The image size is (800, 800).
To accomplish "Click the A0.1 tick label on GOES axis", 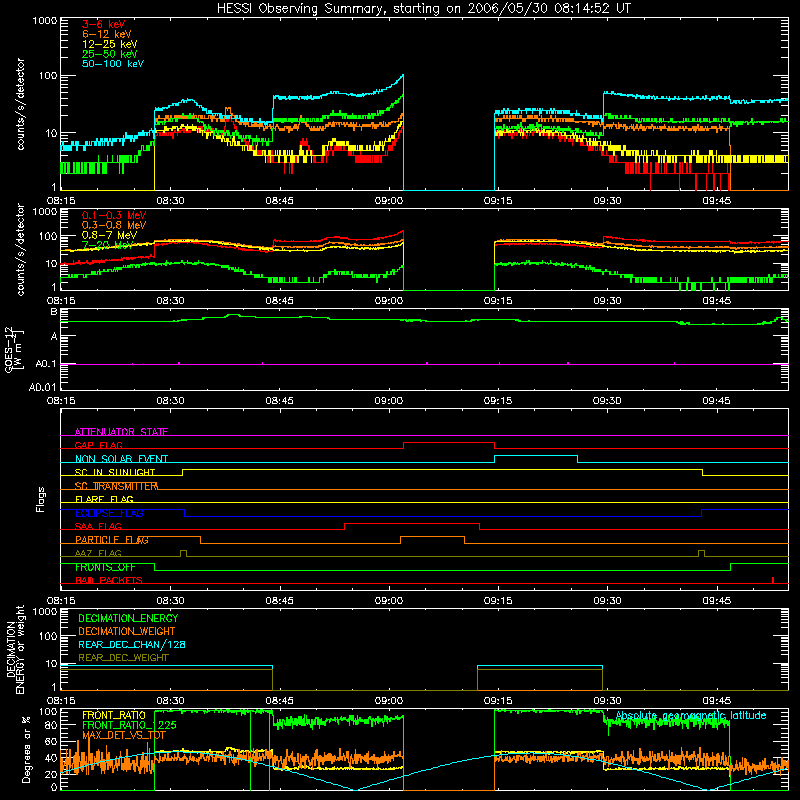I will [x=46, y=364].
